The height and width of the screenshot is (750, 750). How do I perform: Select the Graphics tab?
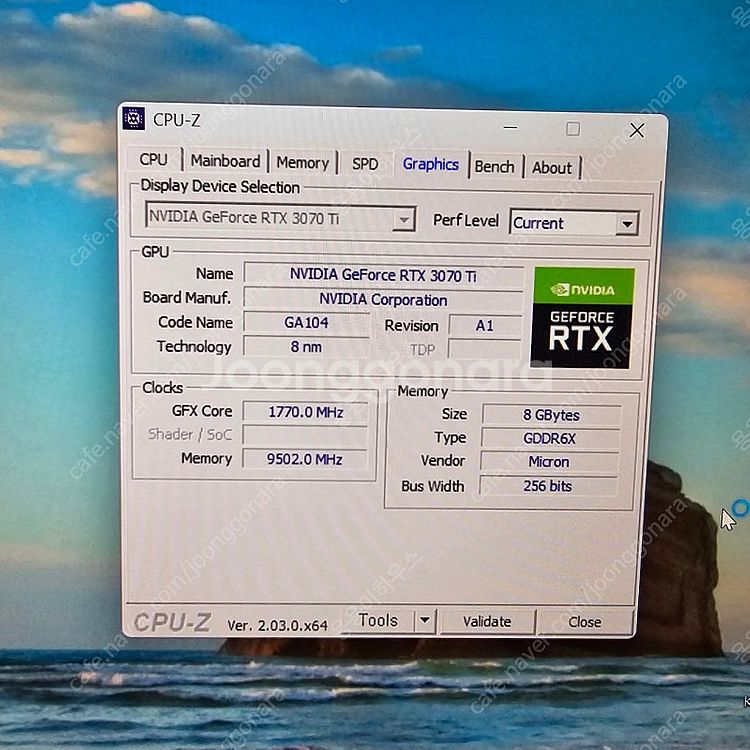point(430,165)
